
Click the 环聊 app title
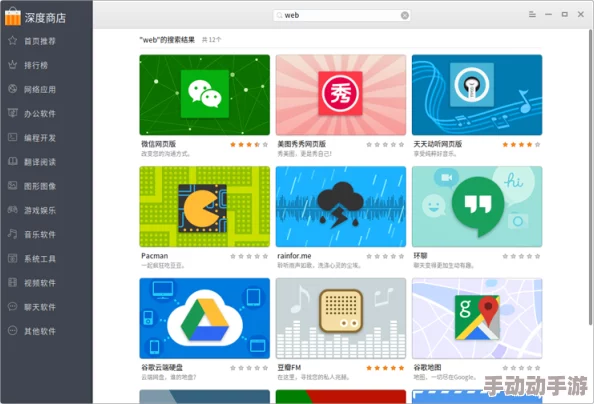click(x=420, y=256)
